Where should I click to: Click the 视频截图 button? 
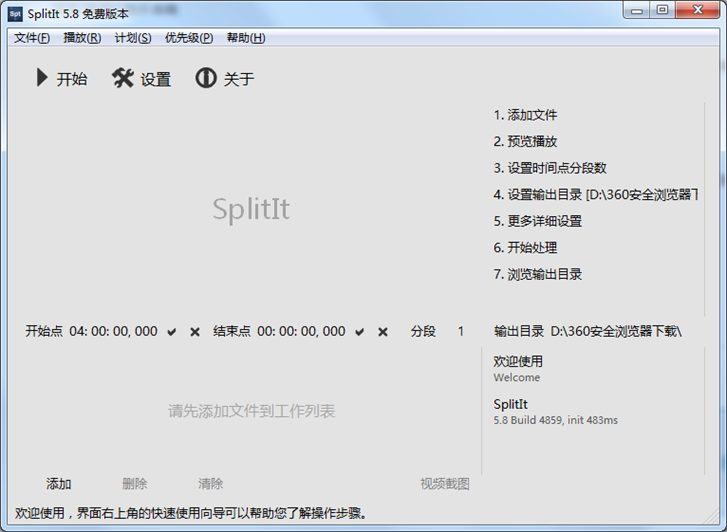(445, 484)
